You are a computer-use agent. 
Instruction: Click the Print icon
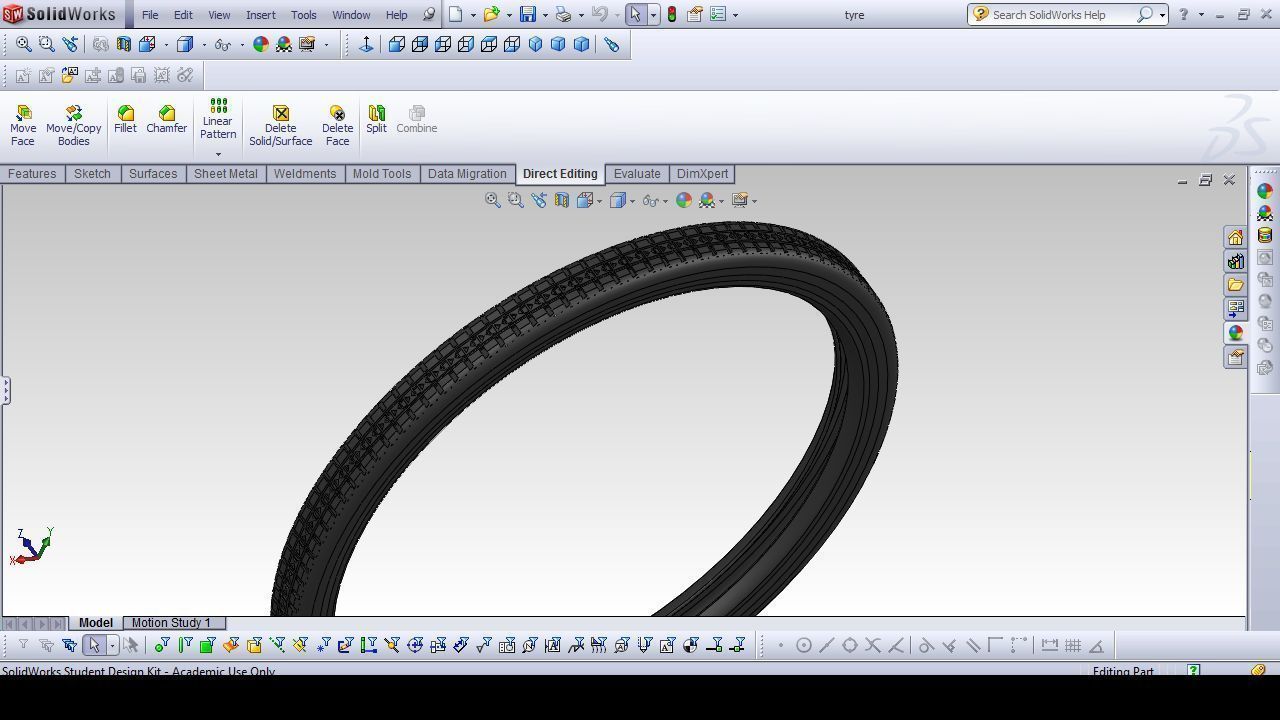tap(563, 15)
